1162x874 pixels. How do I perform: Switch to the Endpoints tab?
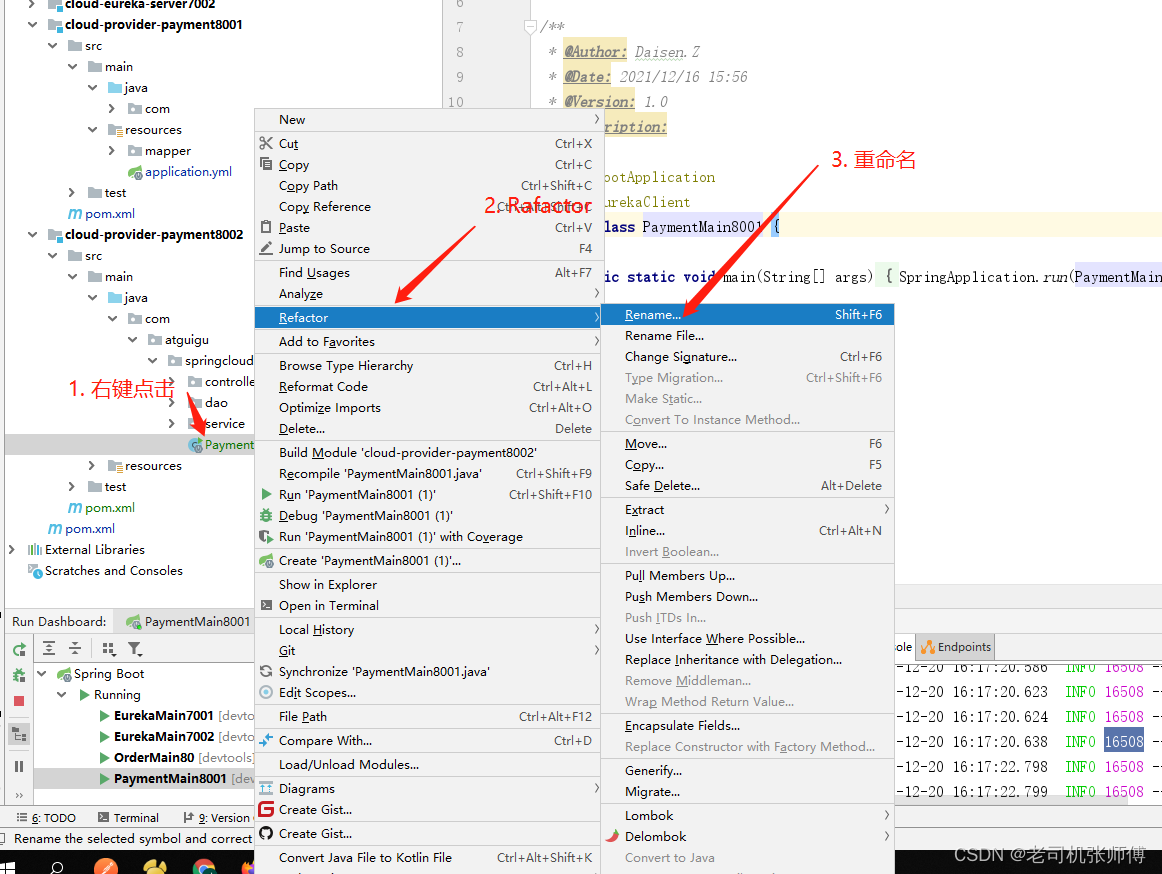(955, 647)
